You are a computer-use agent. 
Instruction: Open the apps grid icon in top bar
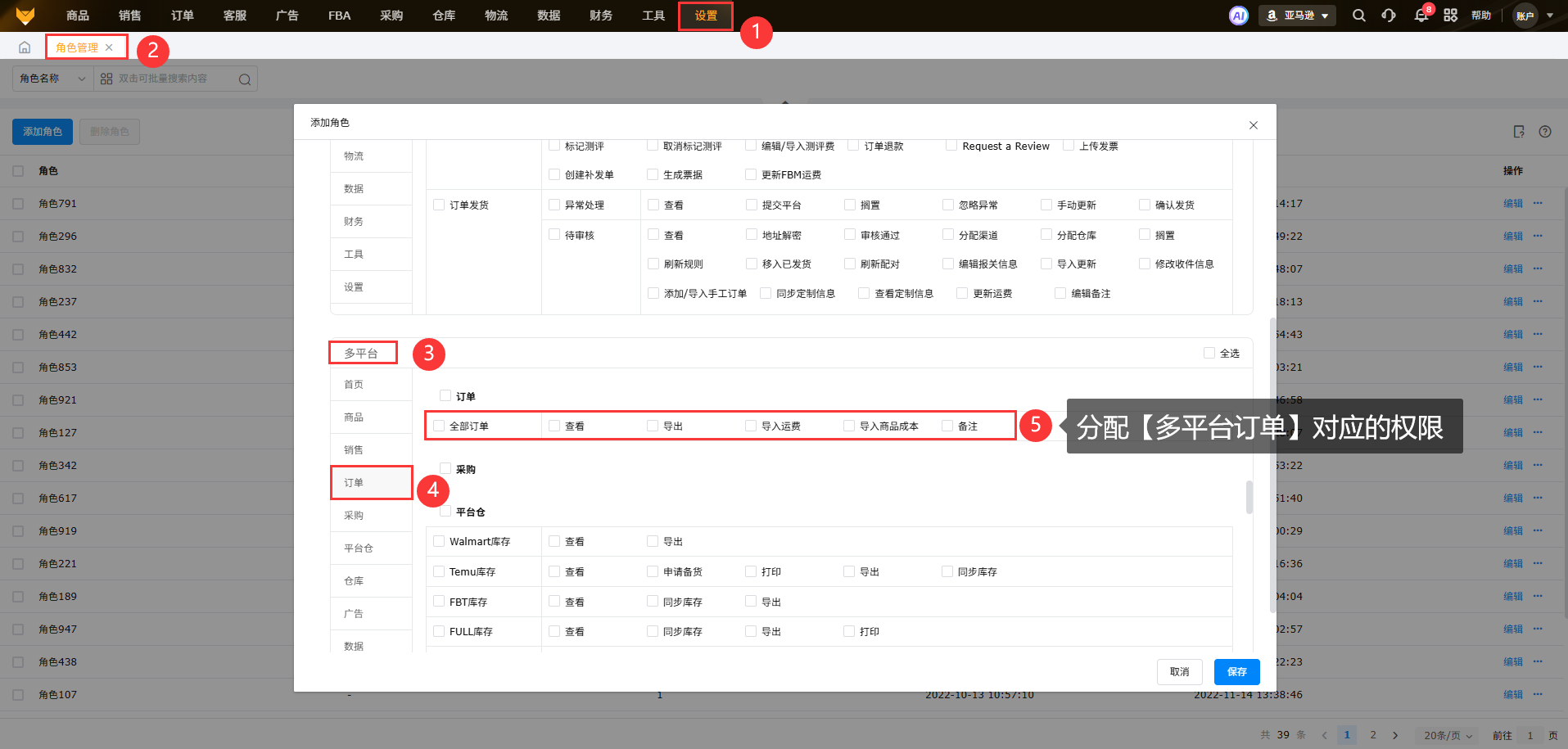point(1450,16)
